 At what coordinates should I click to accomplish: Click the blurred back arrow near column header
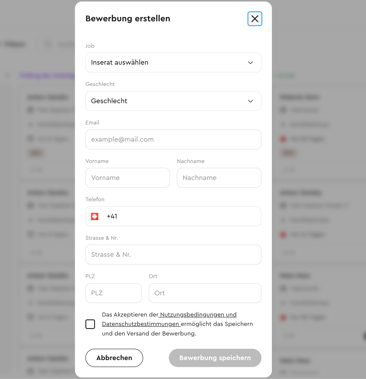[8, 76]
